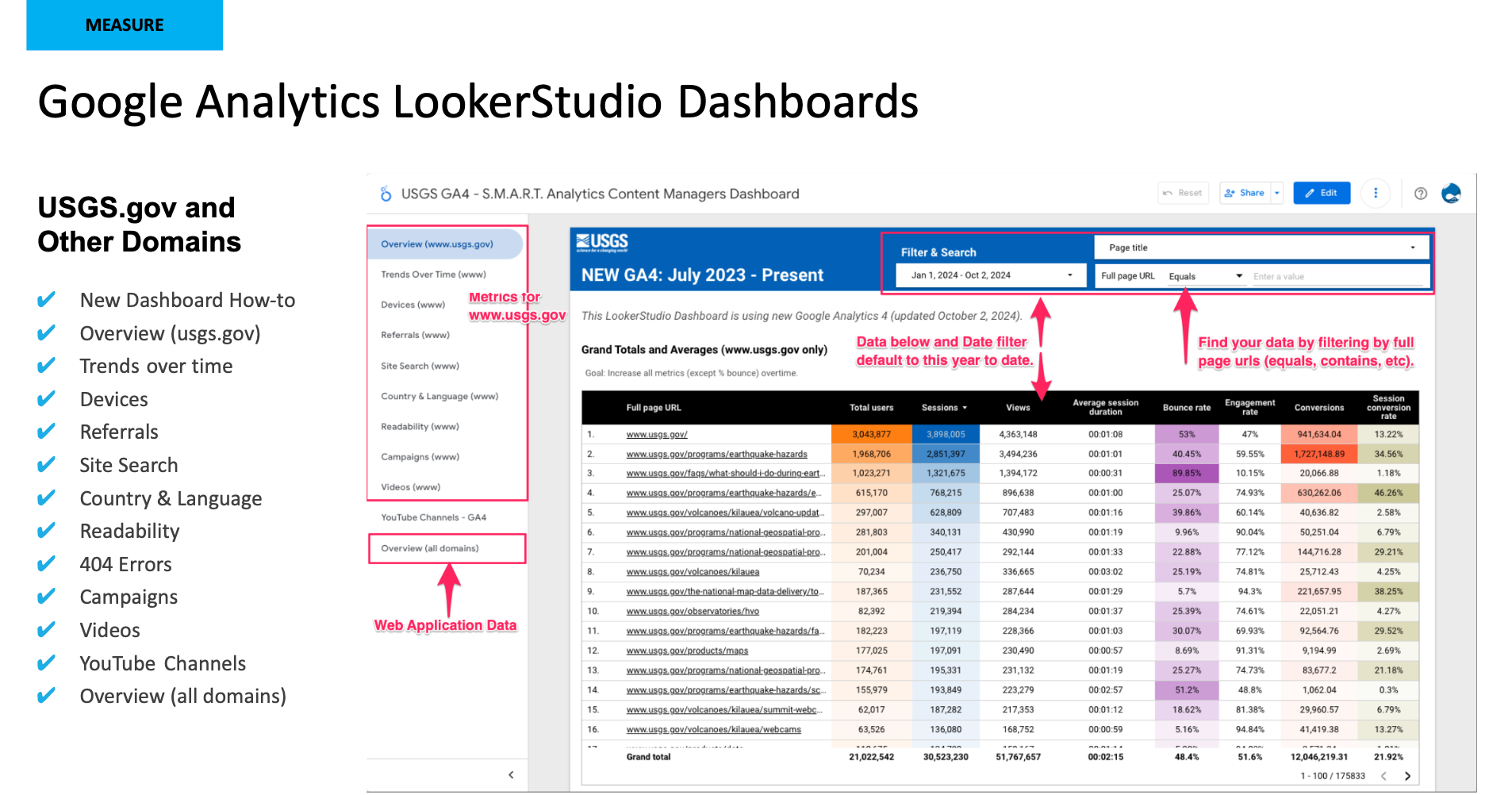Go to next page of table results
Screen dimensions: 1512x795
[x=1407, y=776]
